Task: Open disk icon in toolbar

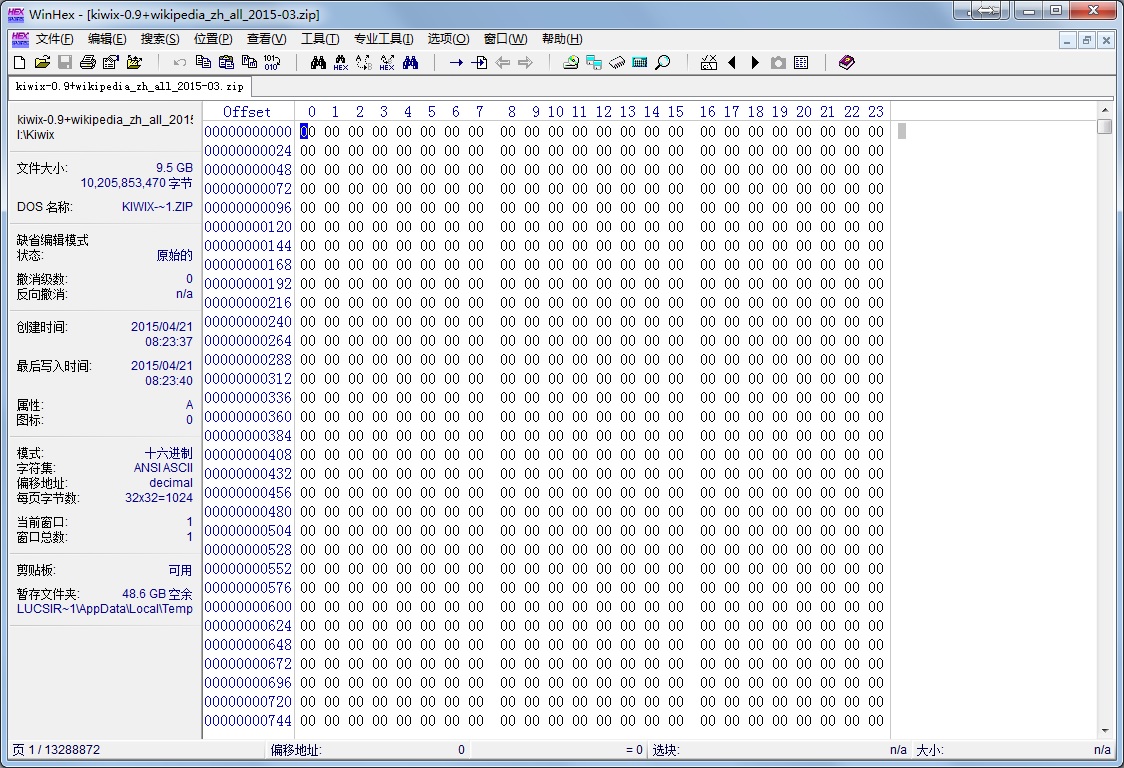Action: pyautogui.click(x=571, y=63)
